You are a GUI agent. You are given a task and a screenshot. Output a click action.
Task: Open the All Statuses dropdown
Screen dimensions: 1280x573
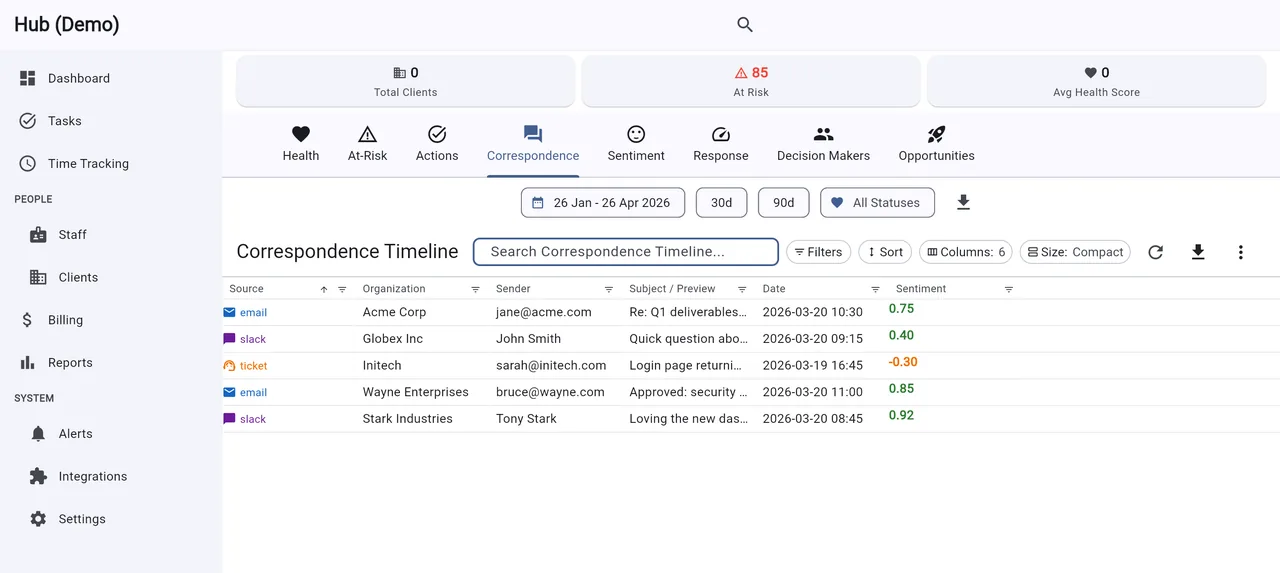click(877, 203)
